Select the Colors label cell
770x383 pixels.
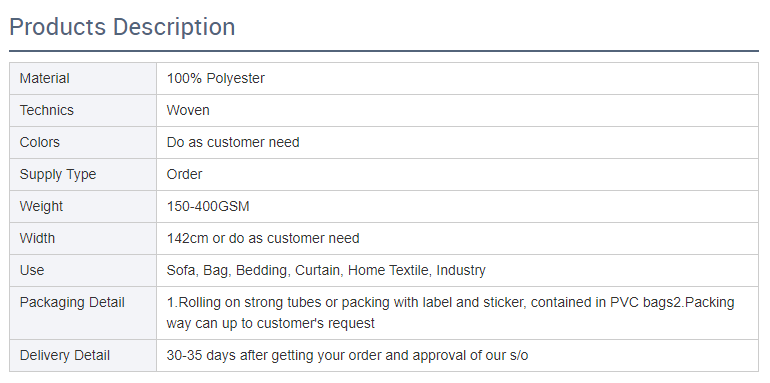point(83,142)
